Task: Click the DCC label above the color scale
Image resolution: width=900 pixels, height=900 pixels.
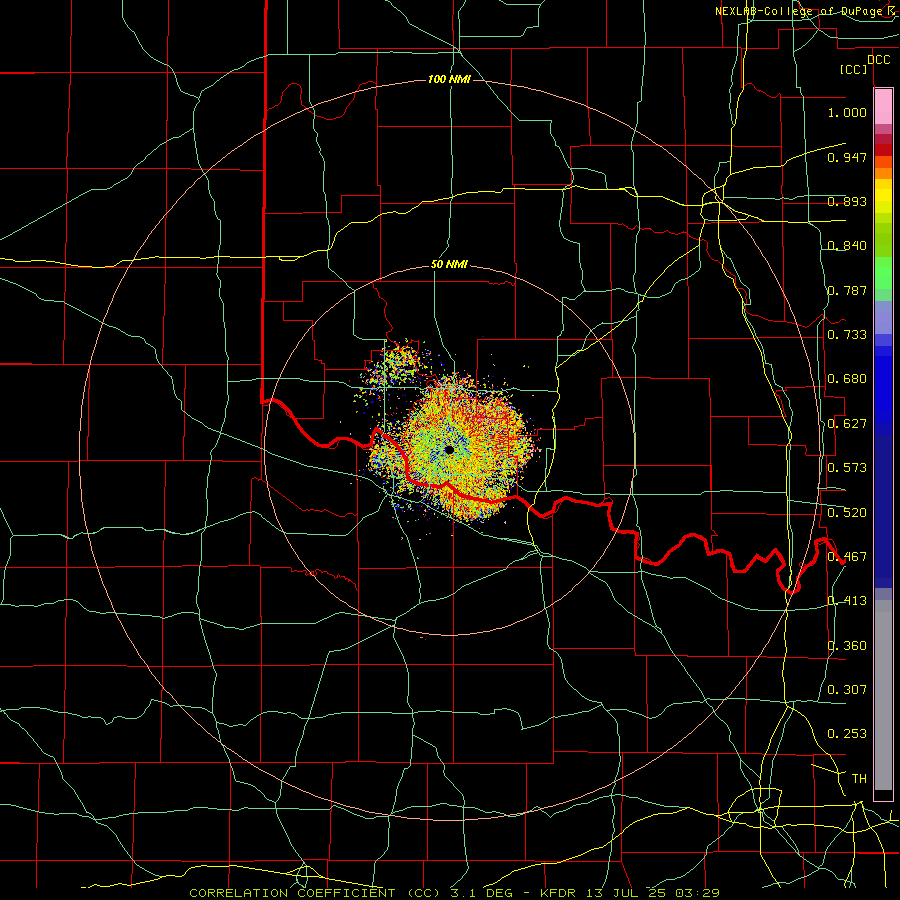Action: tap(879, 60)
